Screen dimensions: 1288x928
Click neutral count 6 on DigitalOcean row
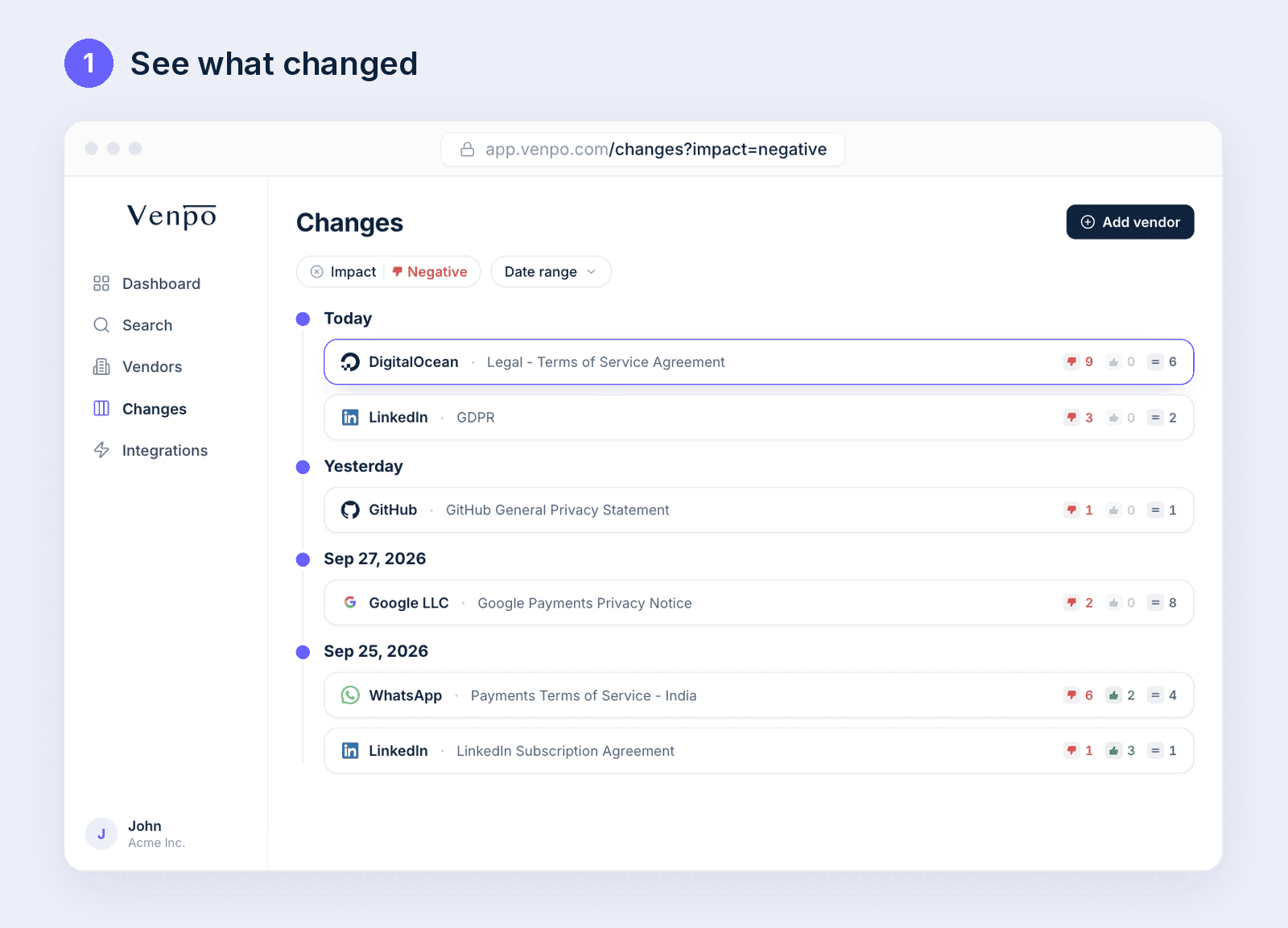click(x=1163, y=362)
